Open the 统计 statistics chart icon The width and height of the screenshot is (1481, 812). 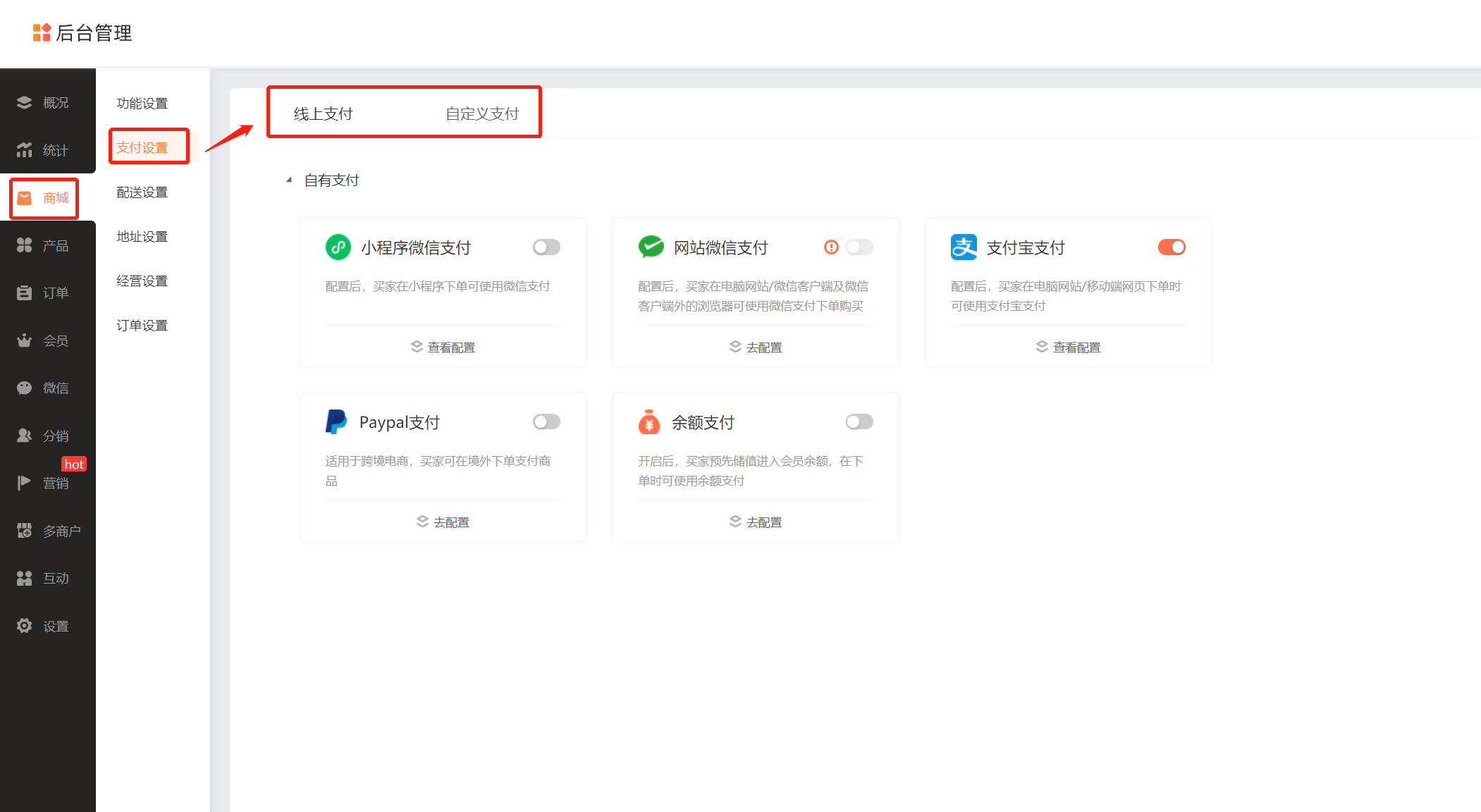click(25, 149)
